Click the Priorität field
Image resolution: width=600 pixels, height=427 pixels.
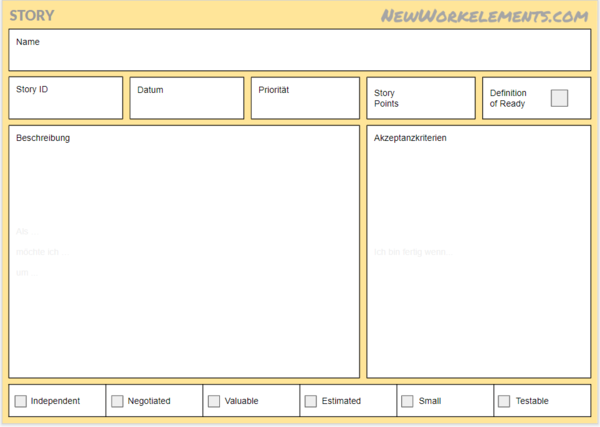click(305, 98)
